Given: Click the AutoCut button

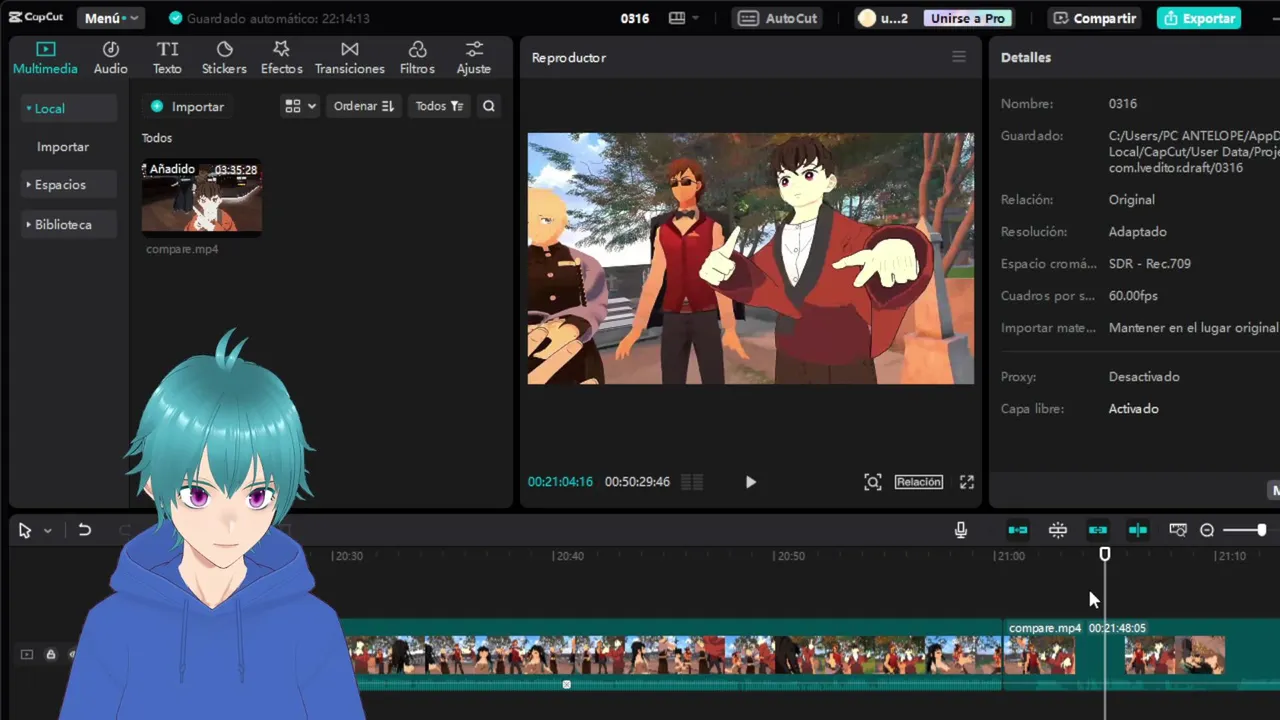Looking at the screenshot, I should (x=779, y=18).
